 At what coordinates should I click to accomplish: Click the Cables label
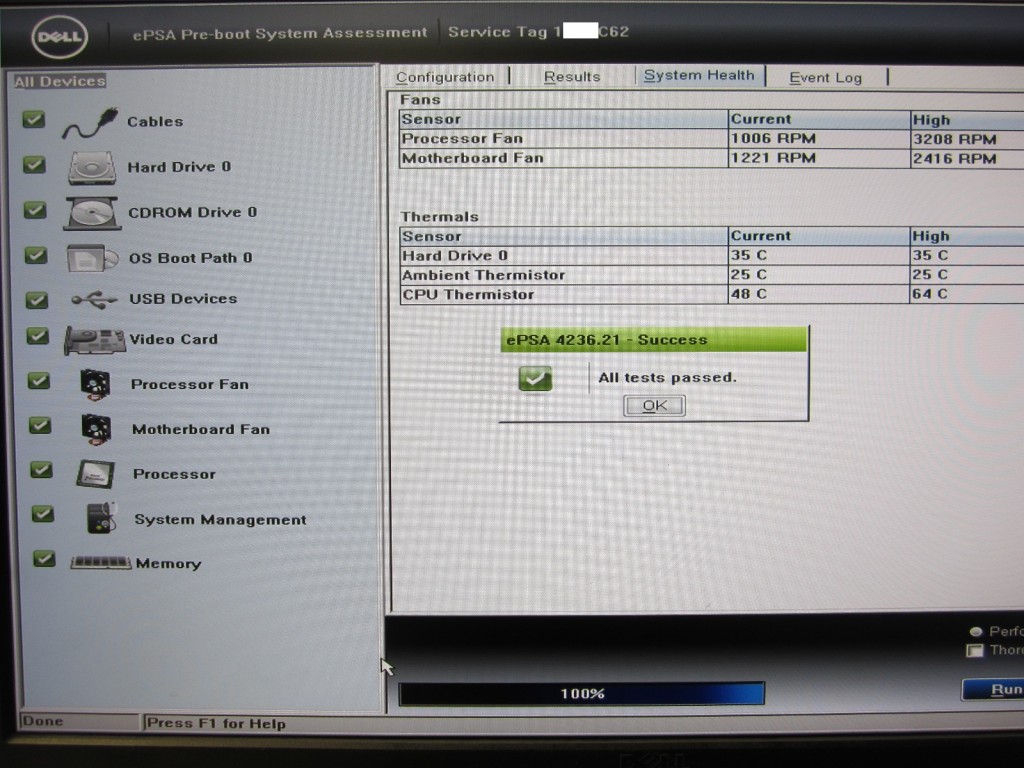pos(155,122)
